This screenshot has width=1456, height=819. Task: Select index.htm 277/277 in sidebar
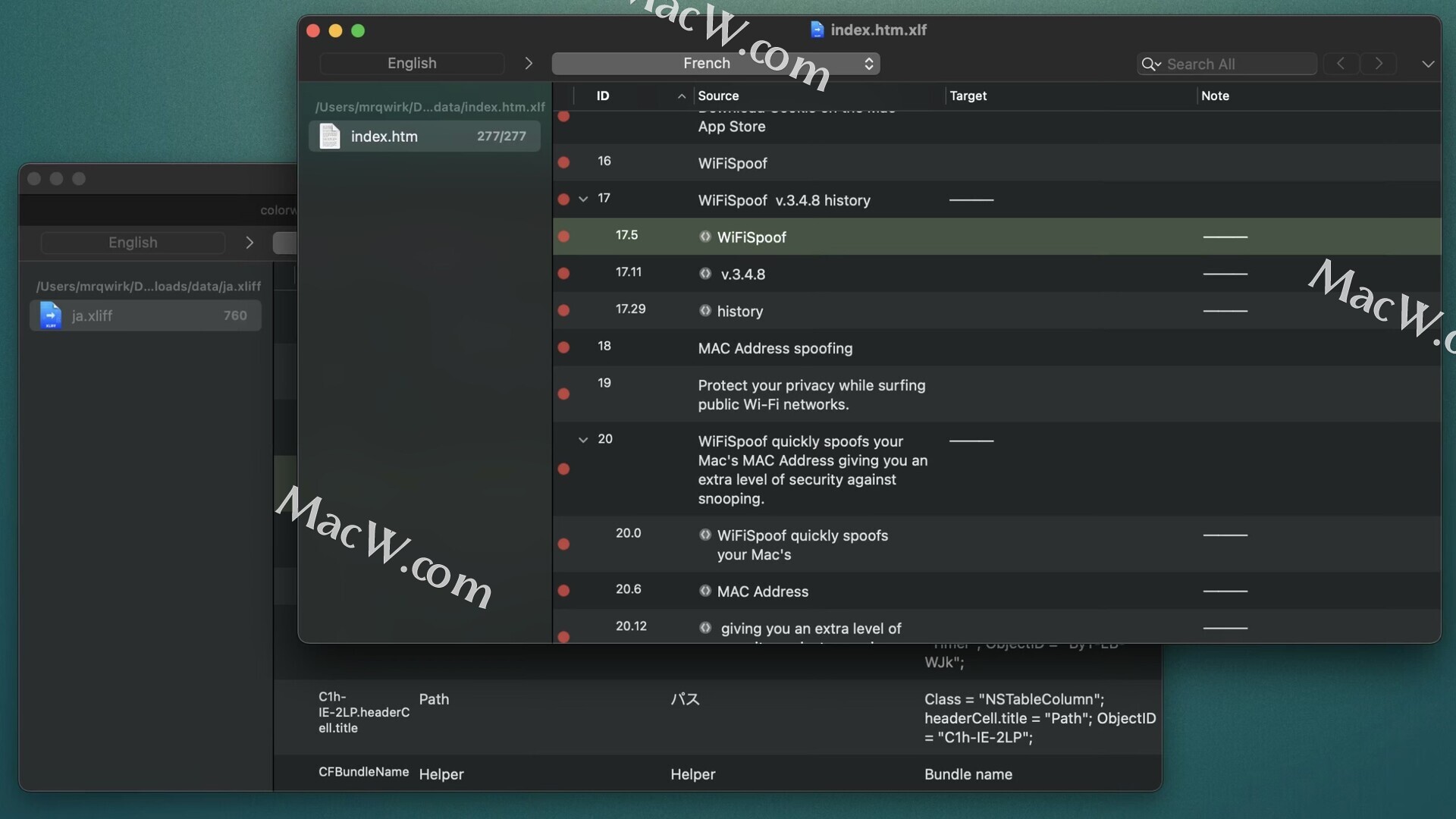coord(425,136)
